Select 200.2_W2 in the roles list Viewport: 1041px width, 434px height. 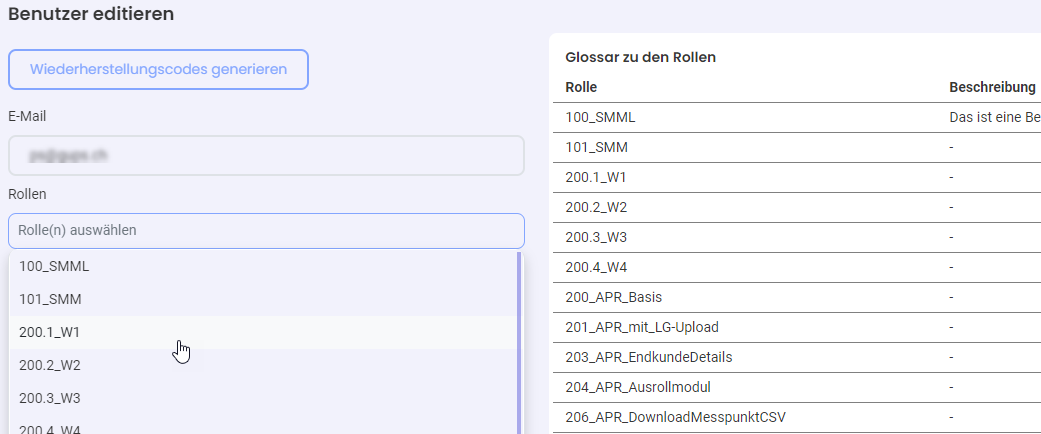(263, 366)
